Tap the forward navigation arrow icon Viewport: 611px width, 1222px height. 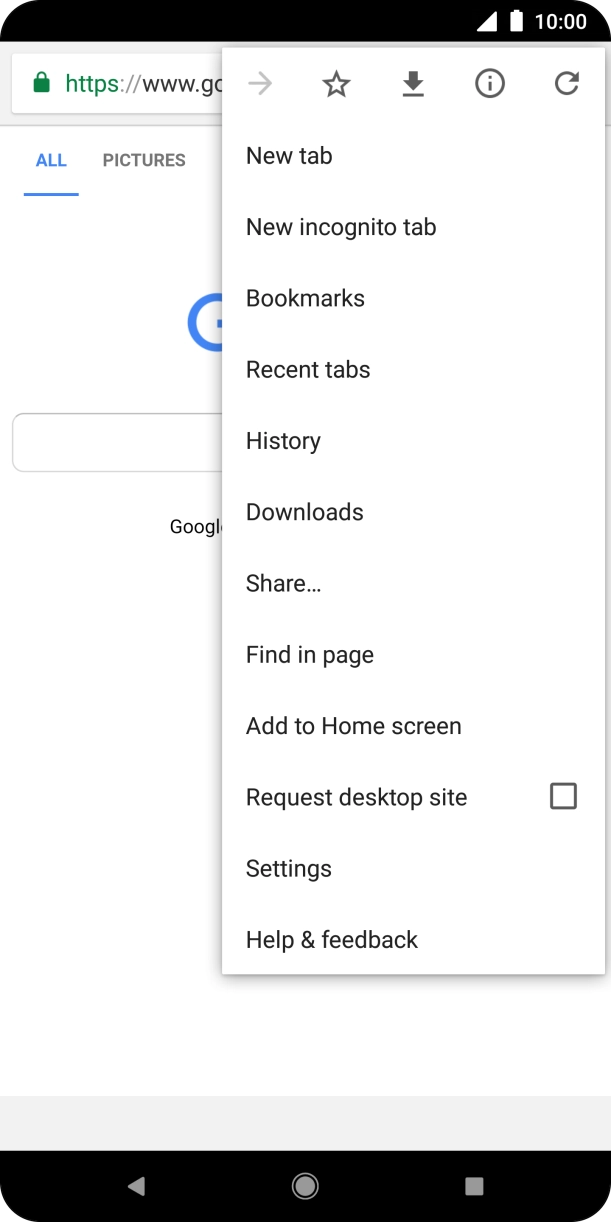tap(260, 84)
